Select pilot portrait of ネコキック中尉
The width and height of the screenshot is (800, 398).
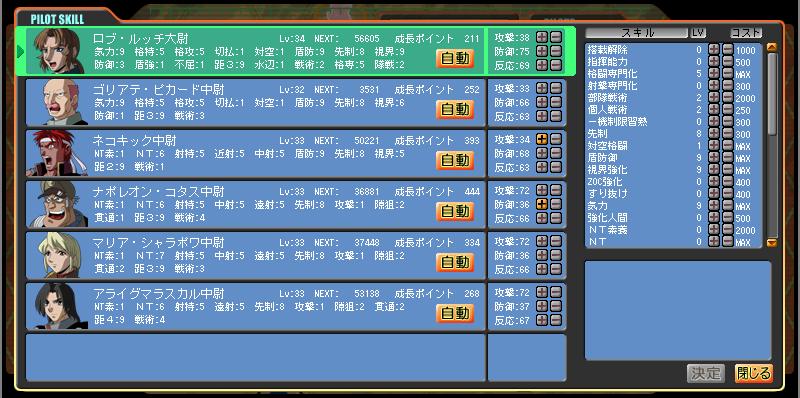57,153
